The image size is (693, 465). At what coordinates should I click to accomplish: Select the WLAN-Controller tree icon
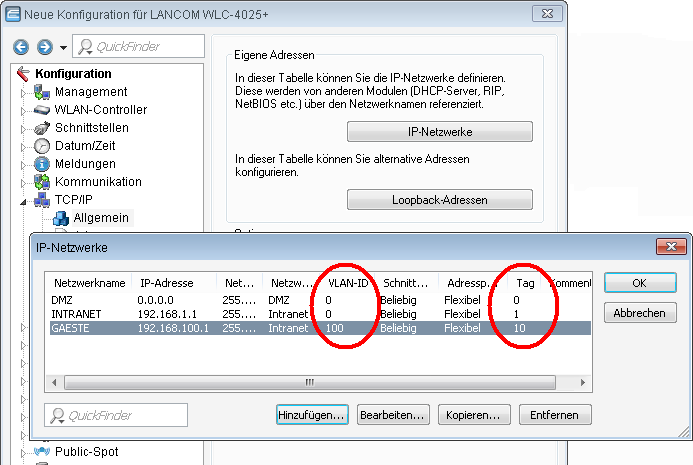click(x=42, y=110)
